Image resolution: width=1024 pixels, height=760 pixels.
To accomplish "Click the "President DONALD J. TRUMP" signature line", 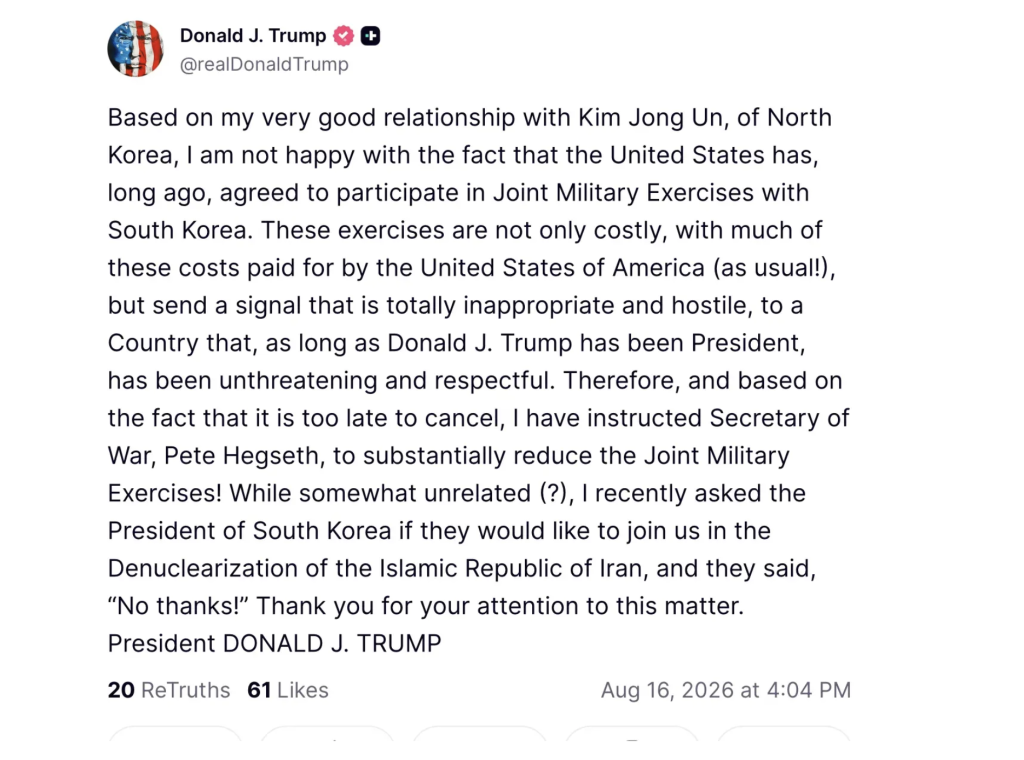I will coord(274,644).
